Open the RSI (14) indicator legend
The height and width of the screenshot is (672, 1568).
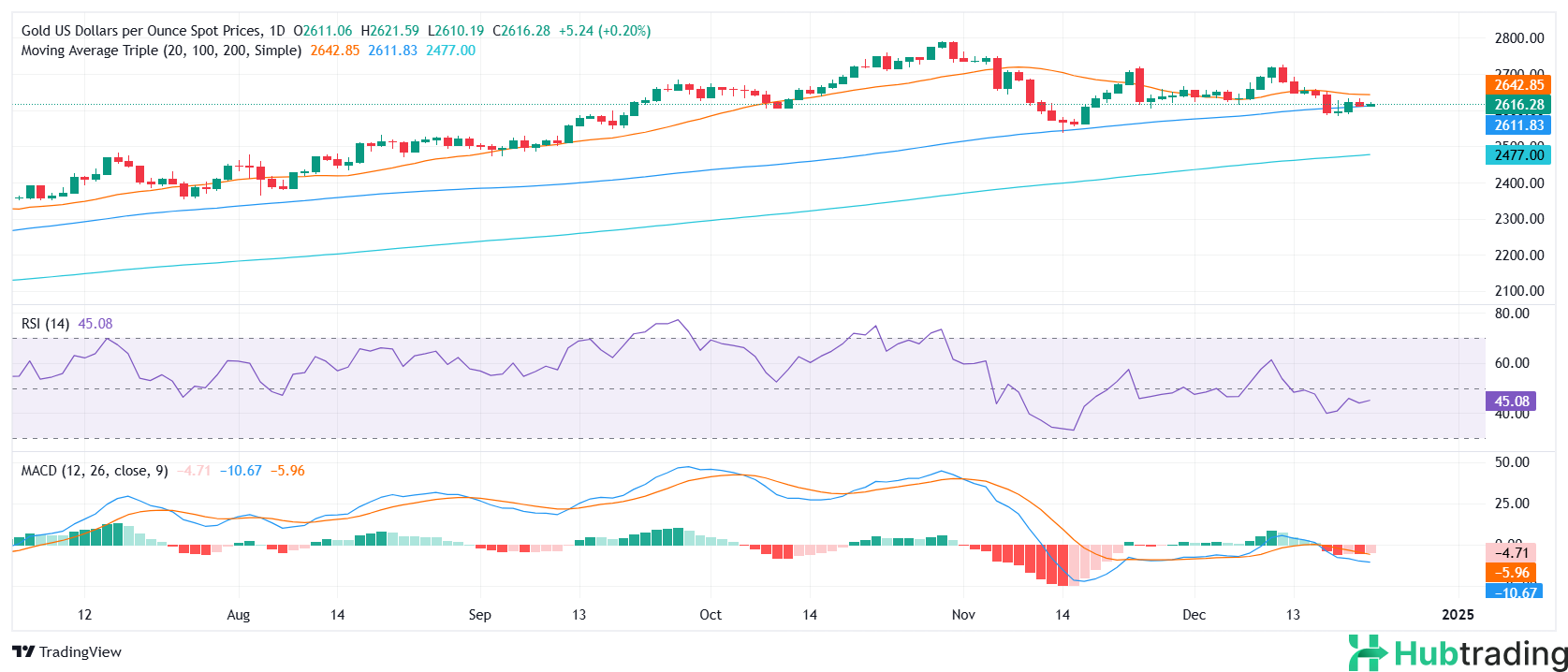click(x=45, y=324)
